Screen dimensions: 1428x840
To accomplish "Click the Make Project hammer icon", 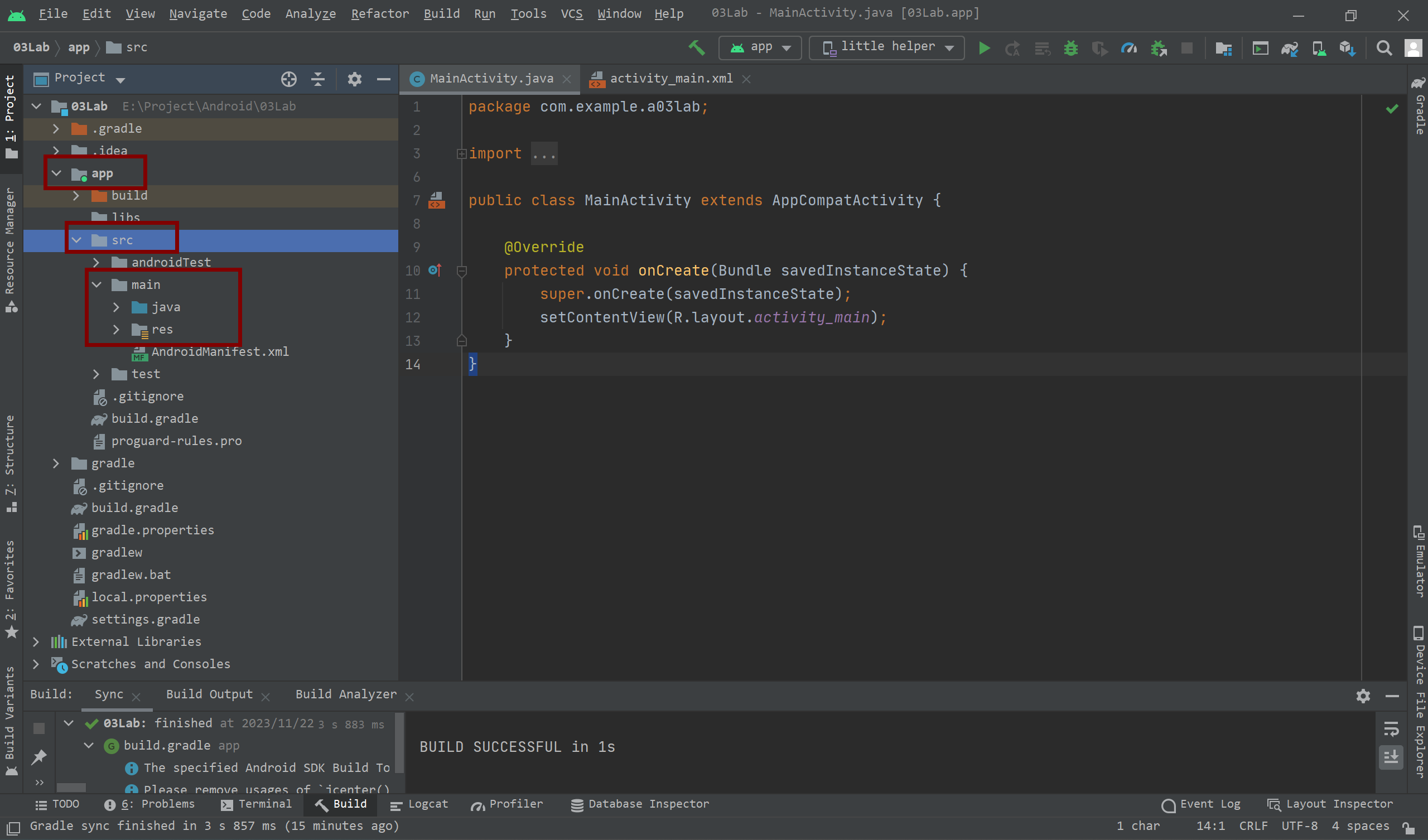I will point(697,48).
